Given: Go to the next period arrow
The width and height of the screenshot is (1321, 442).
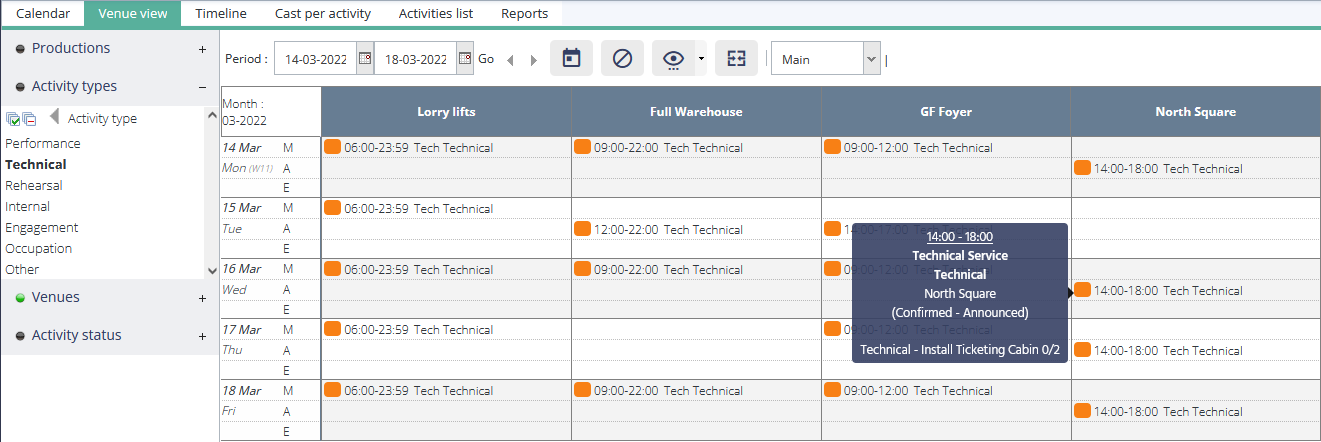Looking at the screenshot, I should click(533, 60).
